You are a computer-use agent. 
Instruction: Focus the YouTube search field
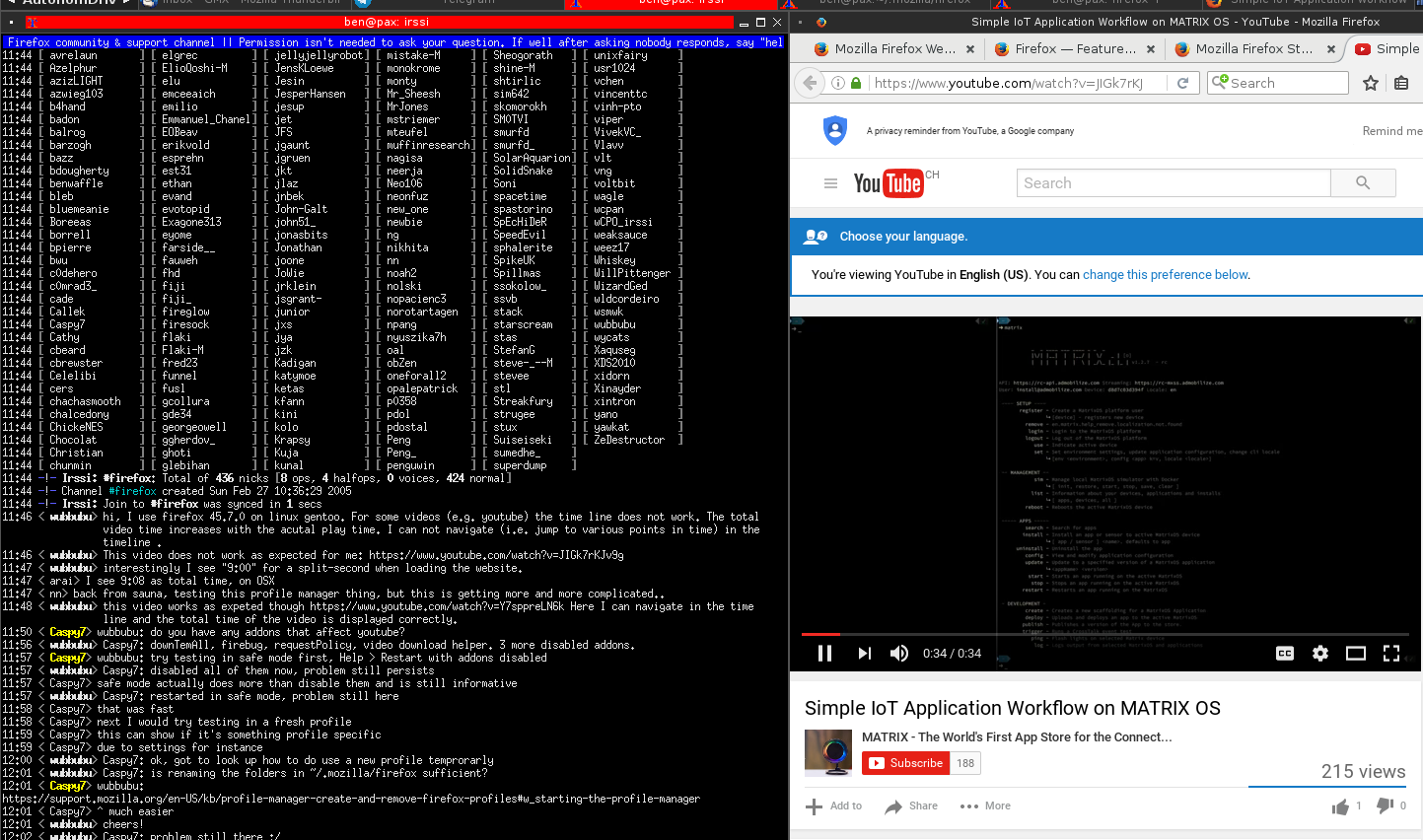1174,183
